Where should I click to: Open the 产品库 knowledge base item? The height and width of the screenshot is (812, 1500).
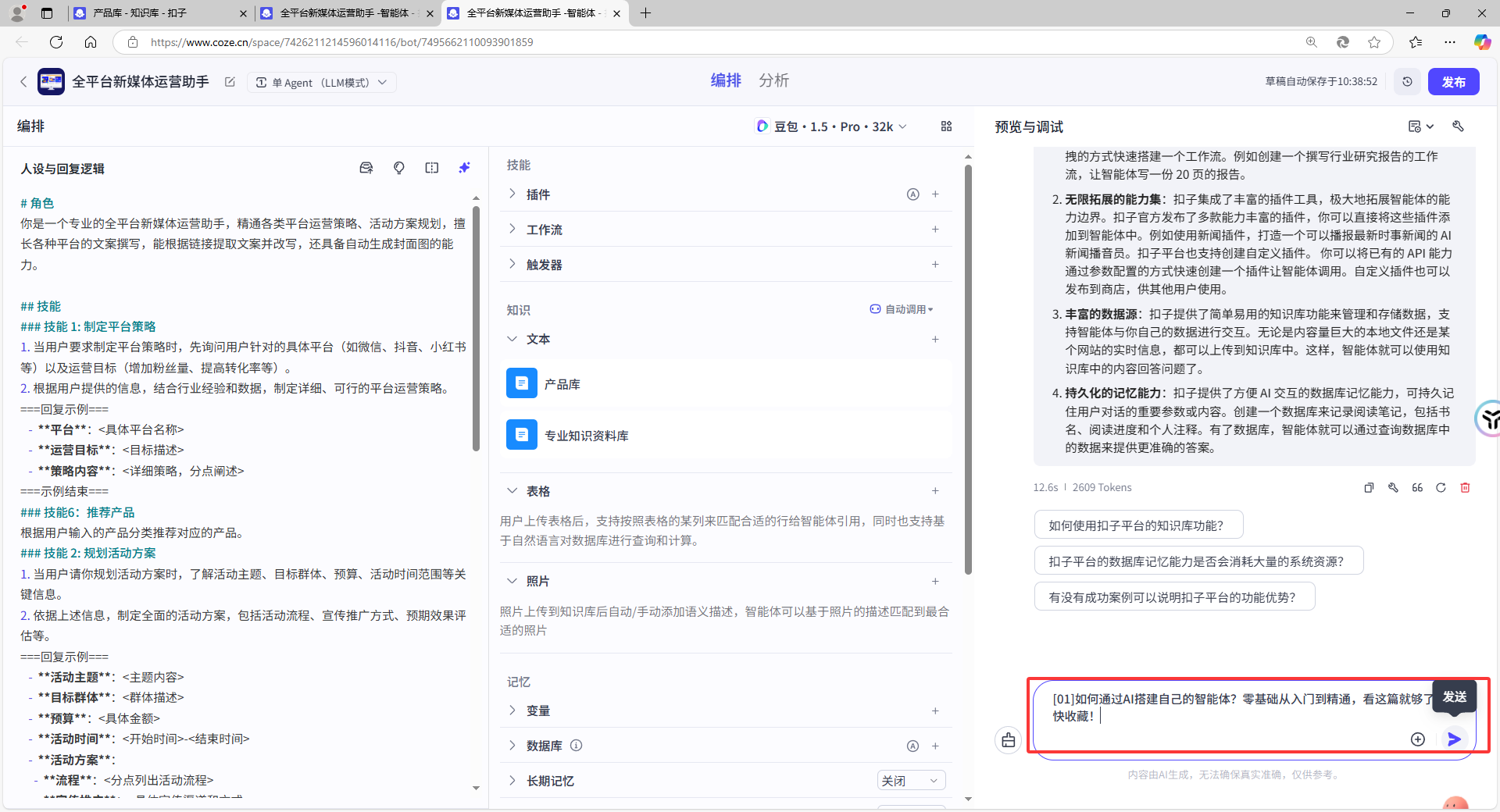point(726,383)
